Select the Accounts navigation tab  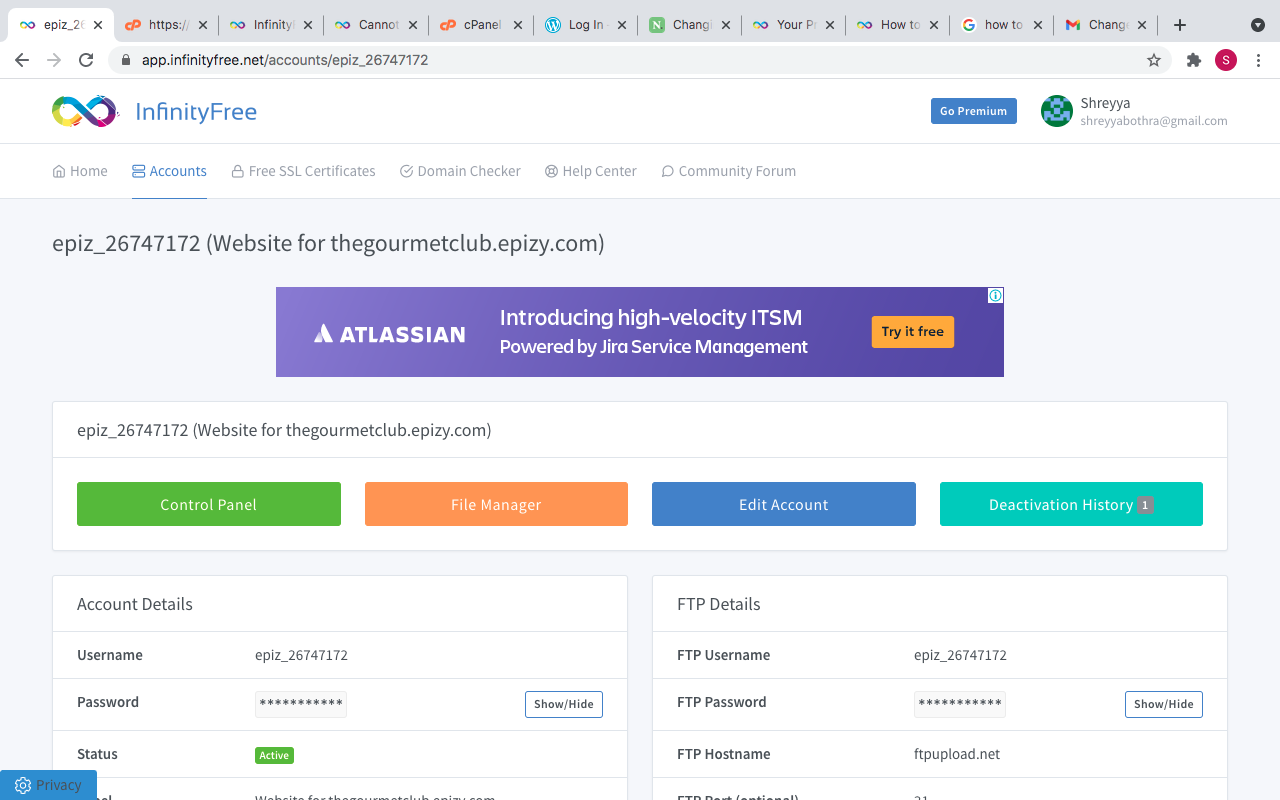point(169,171)
